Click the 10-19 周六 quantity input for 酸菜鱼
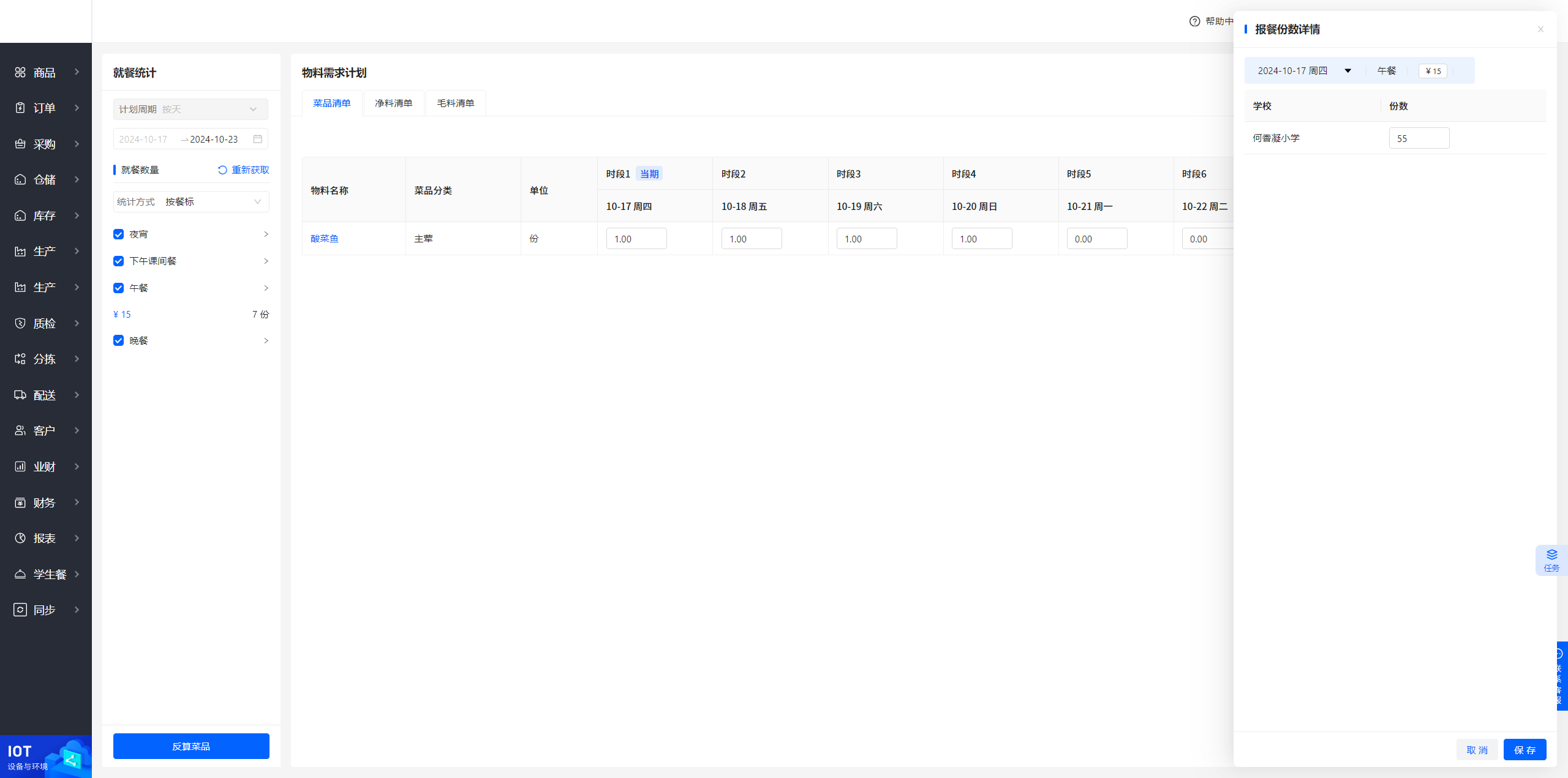This screenshot has height=778, width=1568. pos(867,239)
